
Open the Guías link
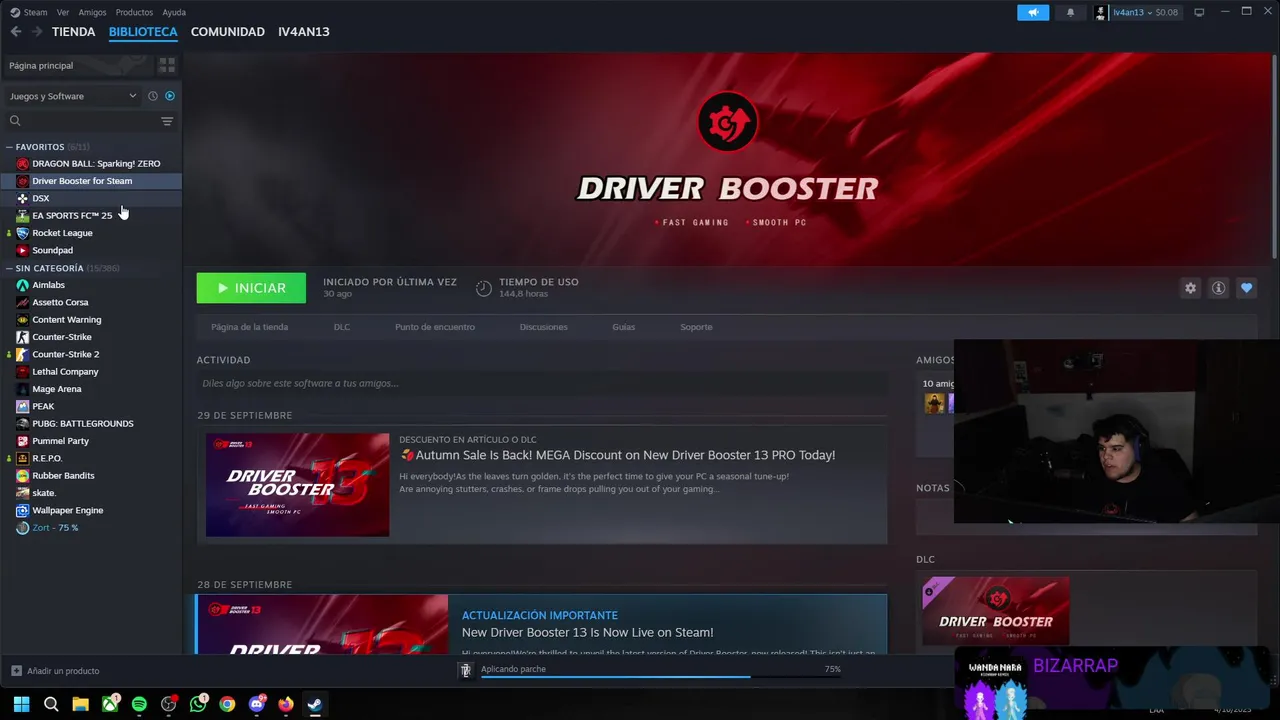(x=624, y=327)
